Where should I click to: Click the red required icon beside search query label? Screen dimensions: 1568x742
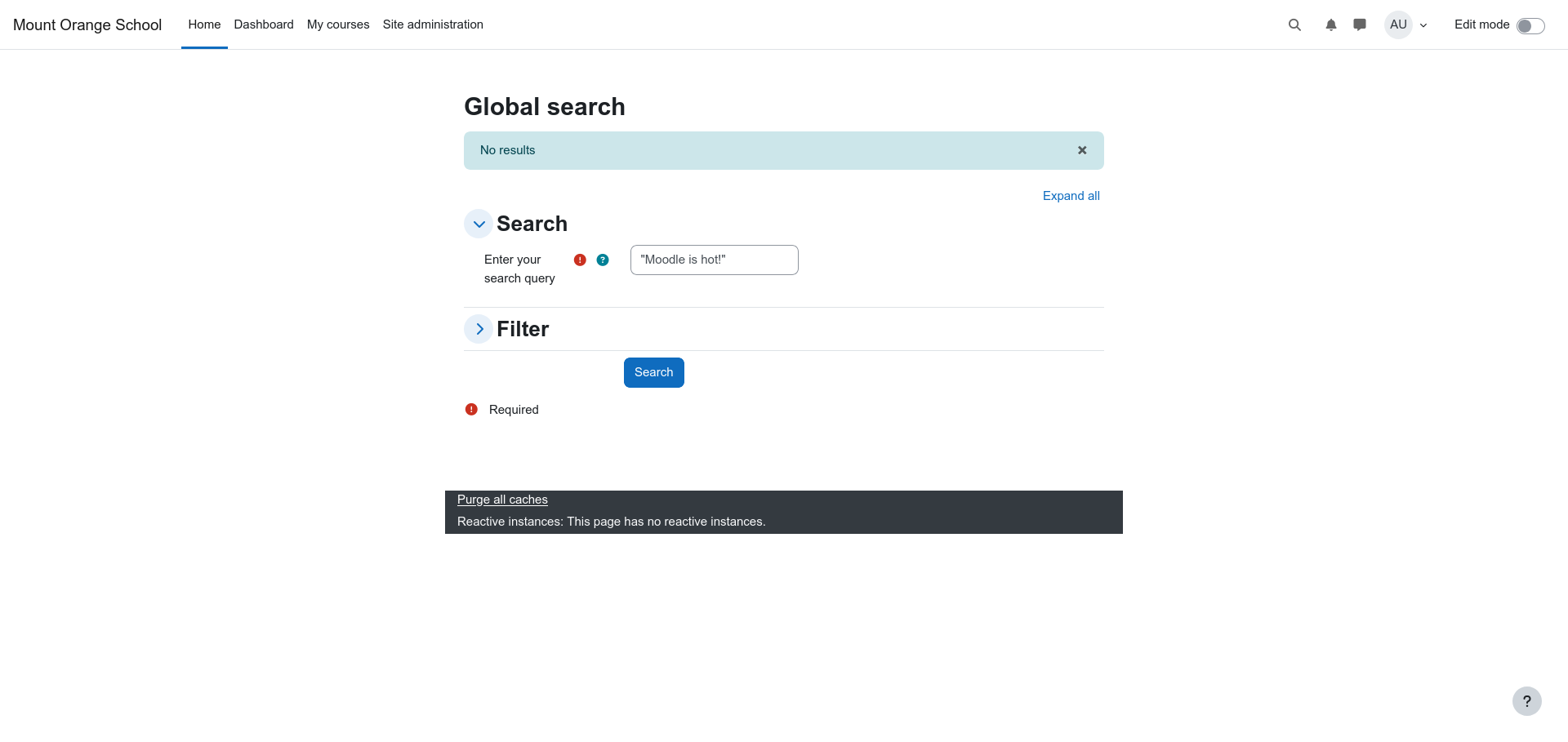pos(580,260)
